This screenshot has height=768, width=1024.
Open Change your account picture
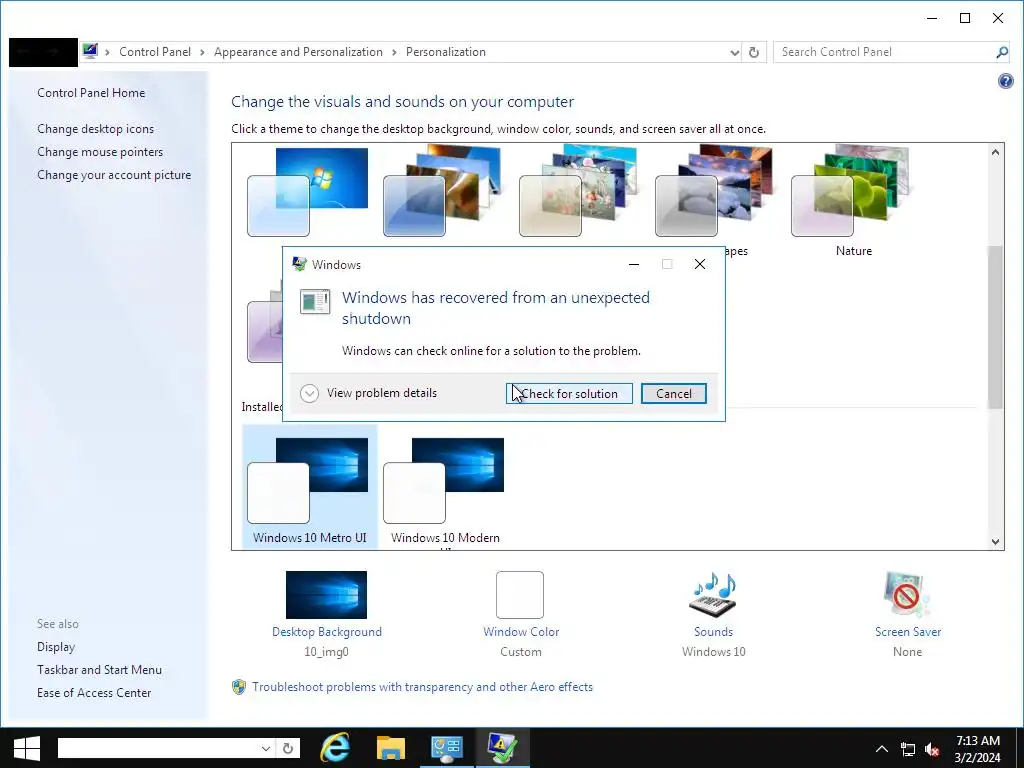coord(114,174)
